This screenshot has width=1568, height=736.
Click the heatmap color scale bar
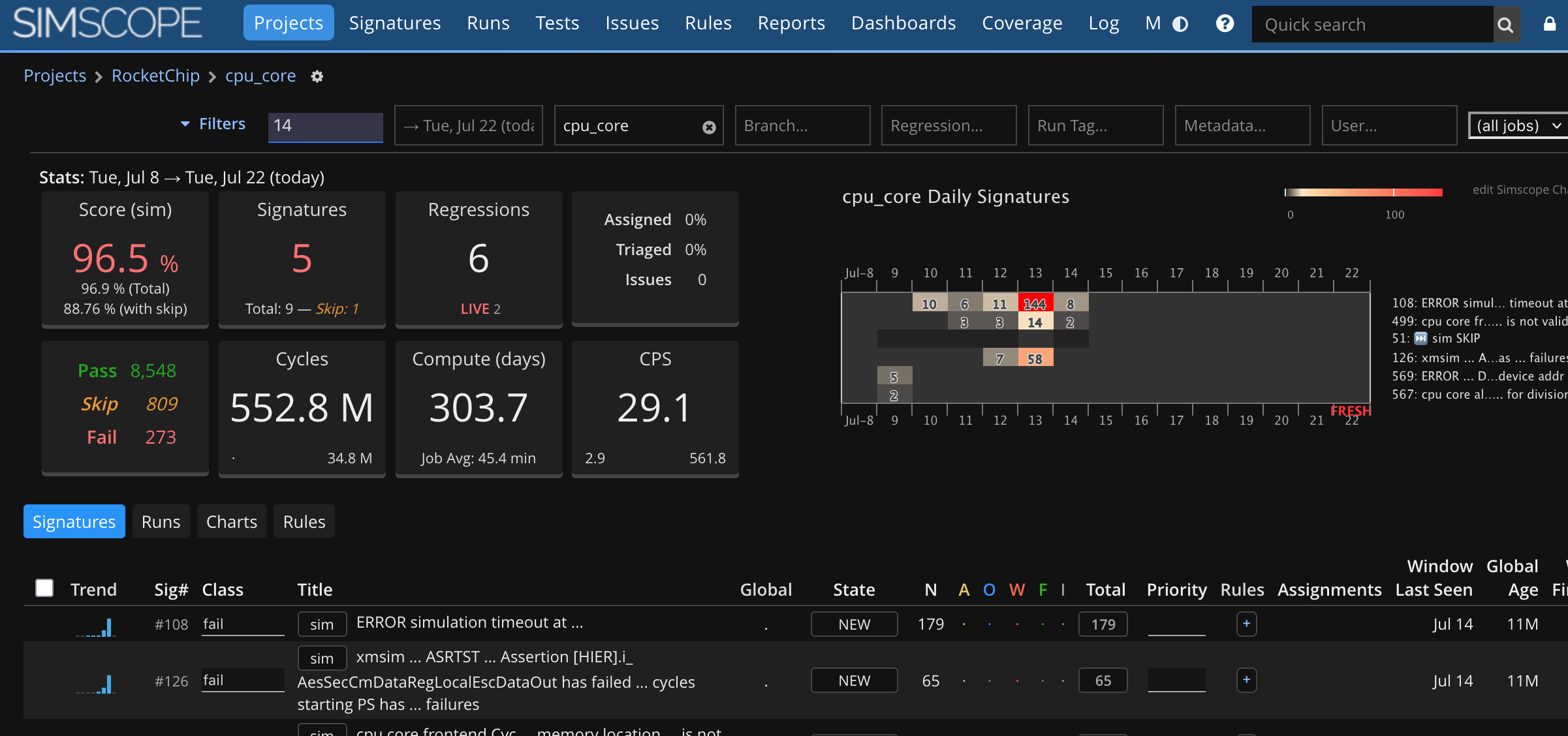[1363, 192]
